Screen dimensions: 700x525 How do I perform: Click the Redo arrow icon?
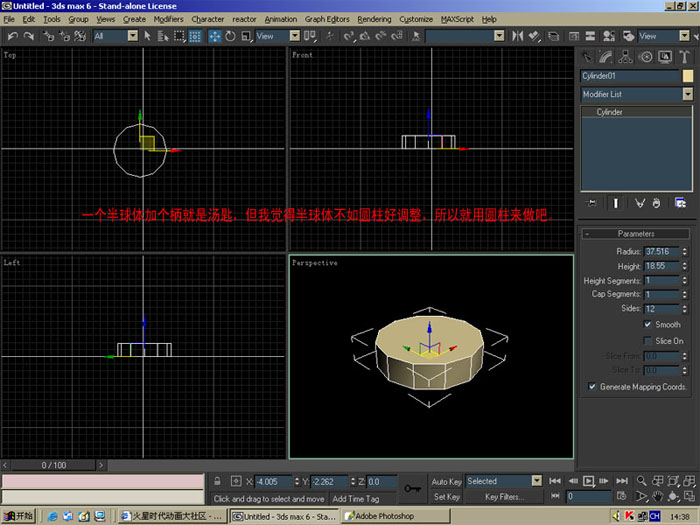pos(29,36)
